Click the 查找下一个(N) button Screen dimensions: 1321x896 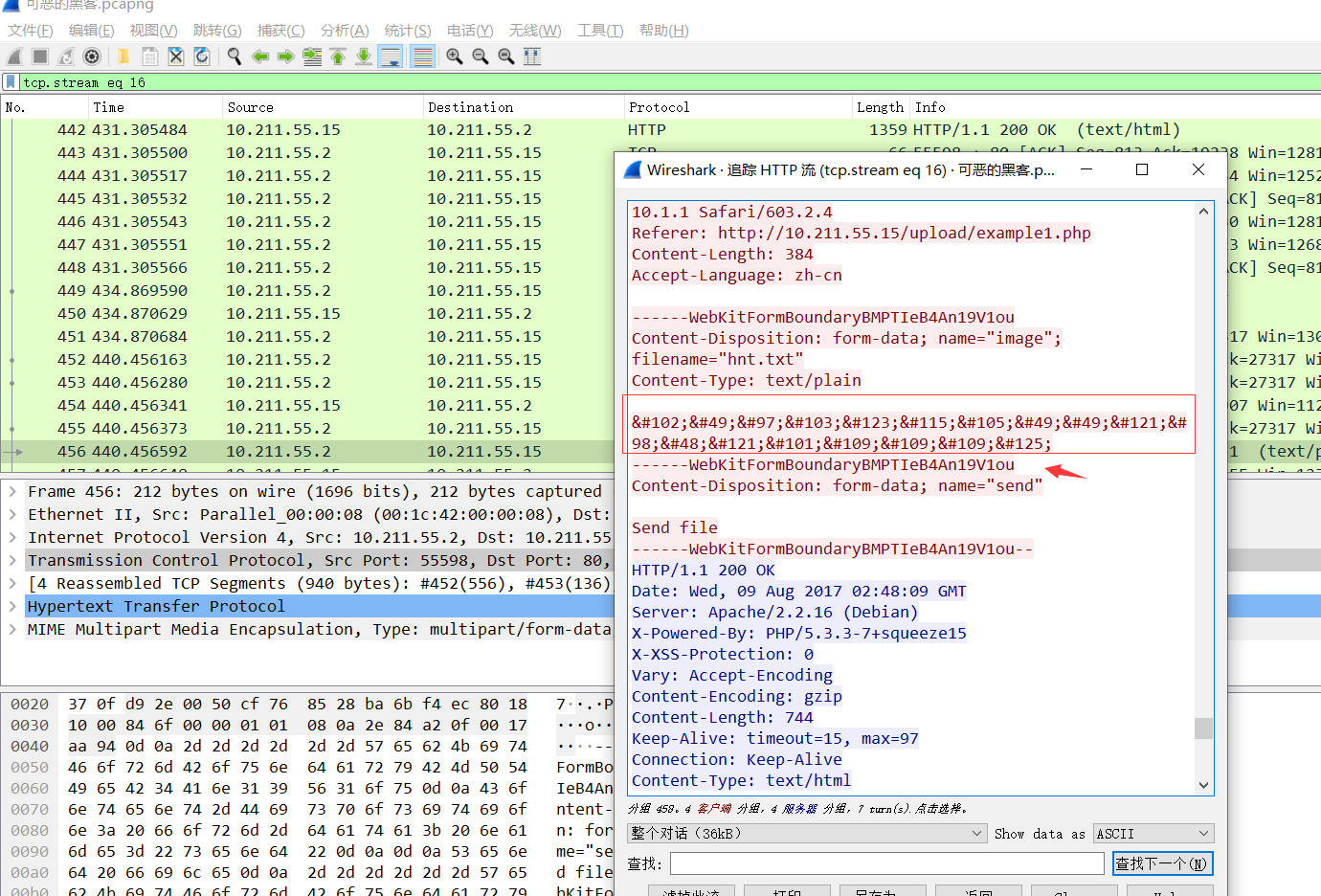1162,863
